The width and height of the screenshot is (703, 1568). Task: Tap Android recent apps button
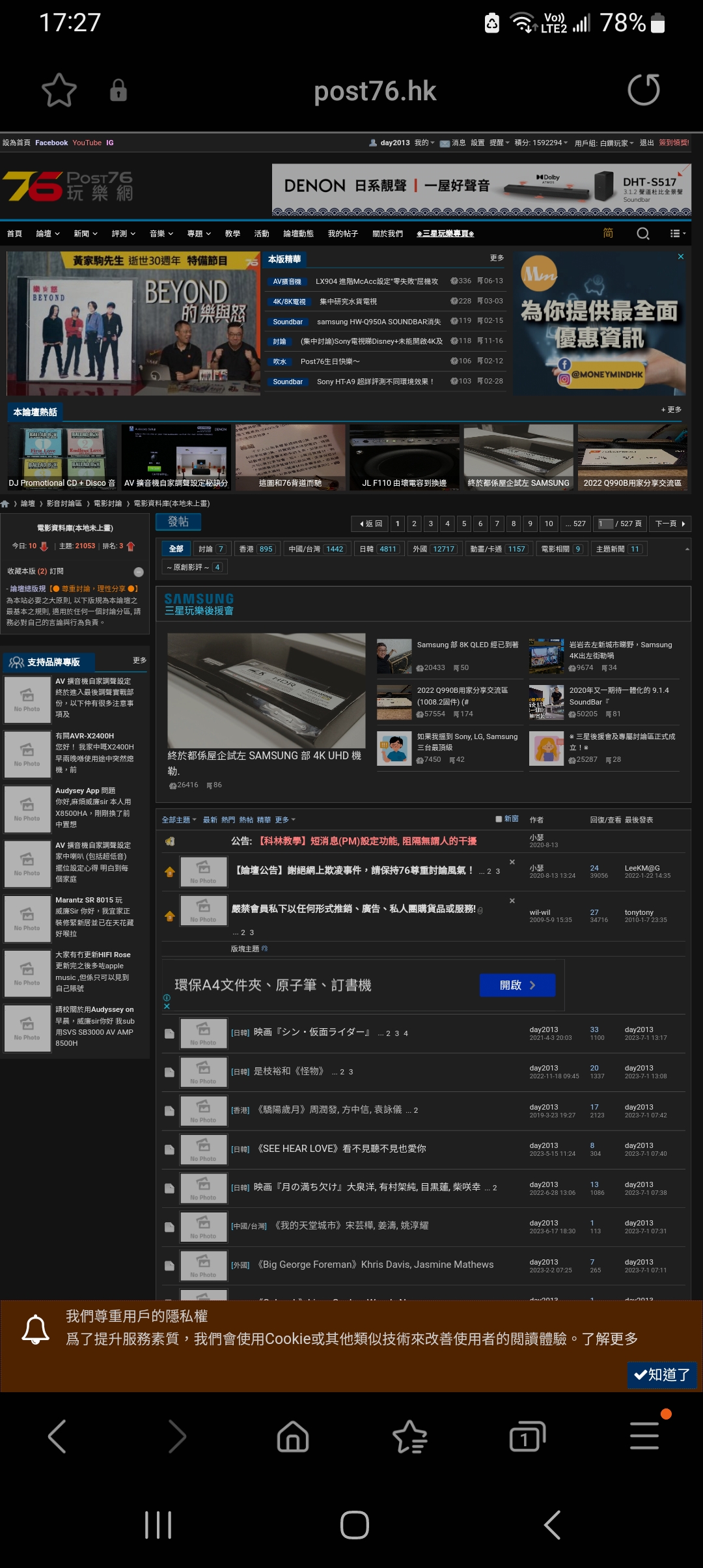coord(158,1525)
